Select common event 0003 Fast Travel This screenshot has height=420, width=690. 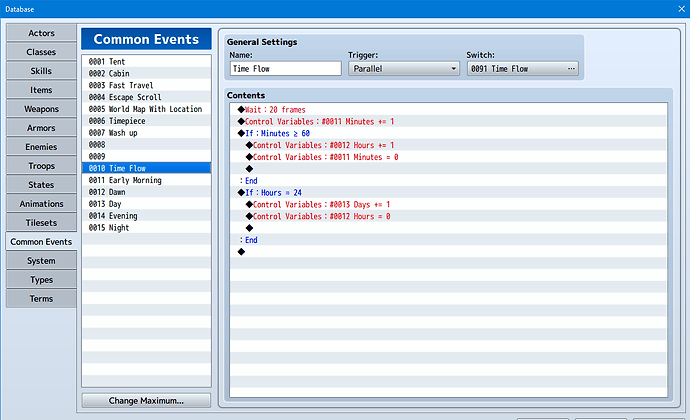(146, 85)
